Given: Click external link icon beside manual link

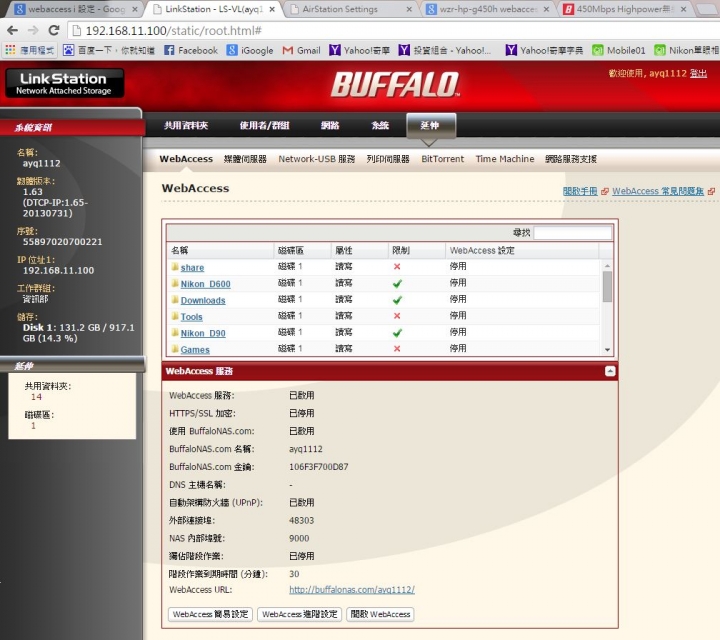Looking at the screenshot, I should click(605, 191).
